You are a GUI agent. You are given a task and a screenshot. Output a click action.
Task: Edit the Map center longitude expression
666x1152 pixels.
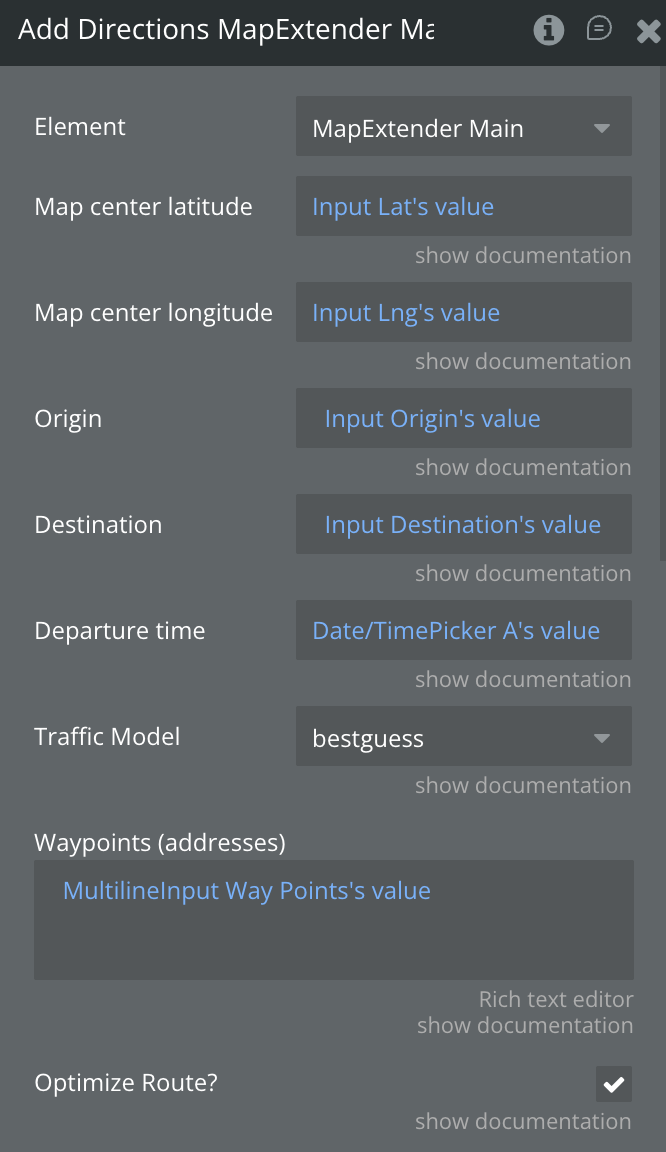click(463, 313)
